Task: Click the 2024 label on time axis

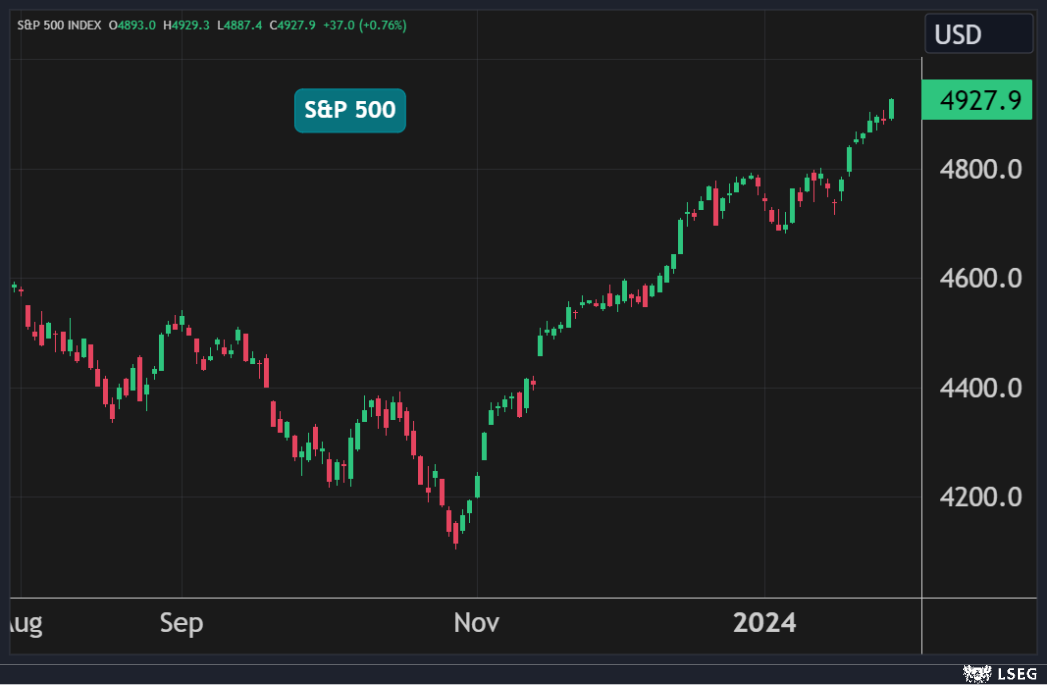Action: click(x=765, y=624)
